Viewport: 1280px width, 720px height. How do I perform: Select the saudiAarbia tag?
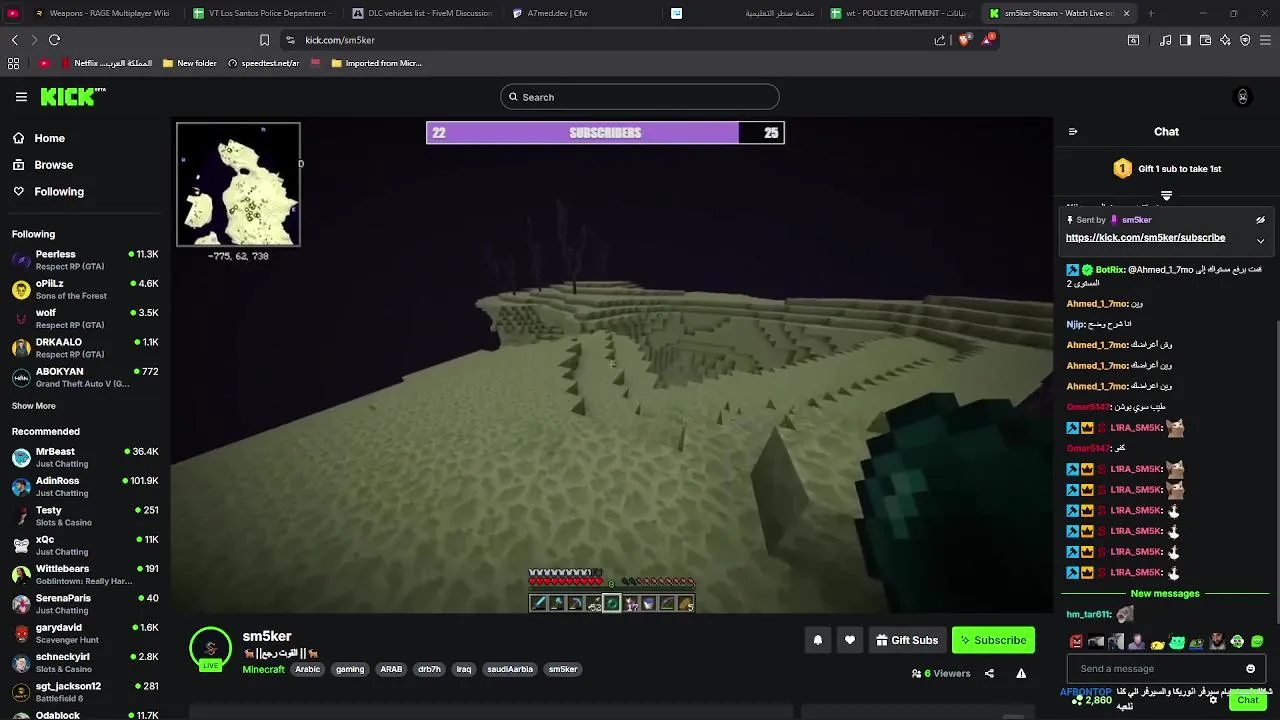point(510,669)
